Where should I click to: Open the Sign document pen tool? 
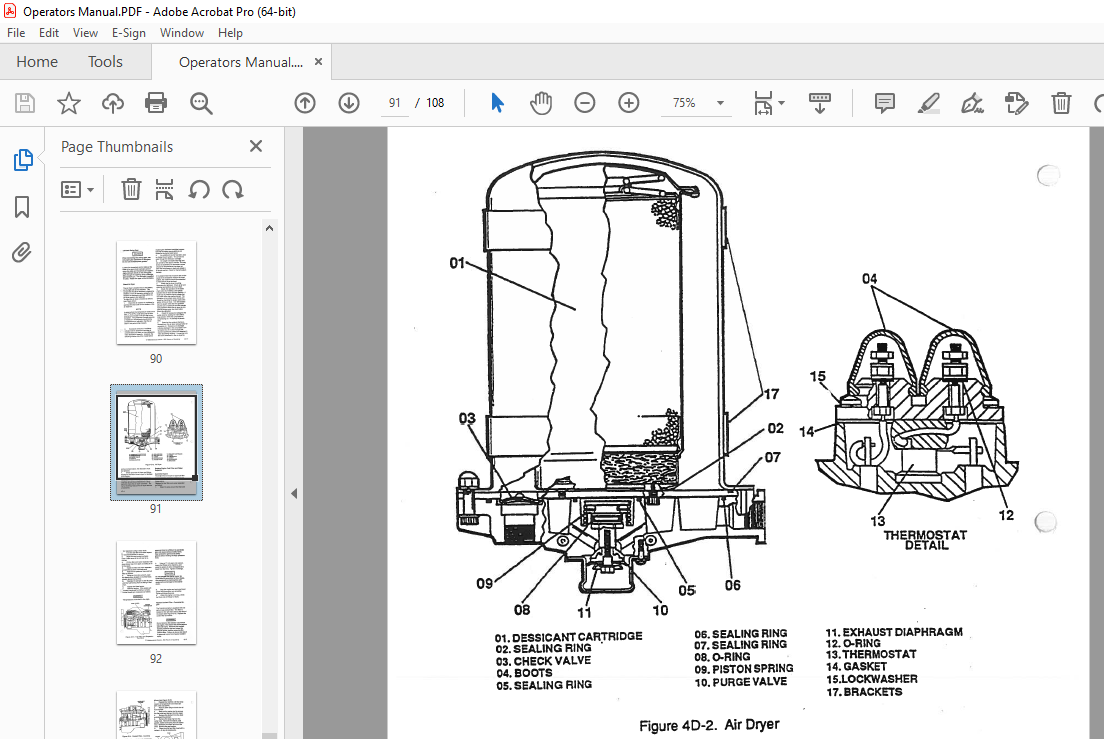pyautogui.click(x=972, y=103)
